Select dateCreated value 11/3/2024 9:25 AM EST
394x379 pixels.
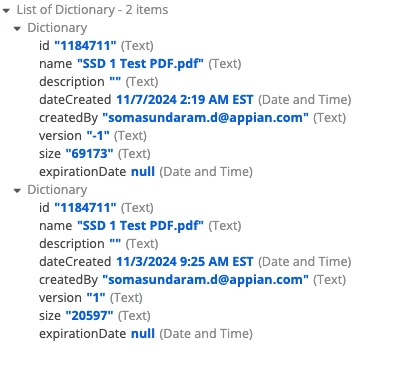pyautogui.click(x=185, y=262)
